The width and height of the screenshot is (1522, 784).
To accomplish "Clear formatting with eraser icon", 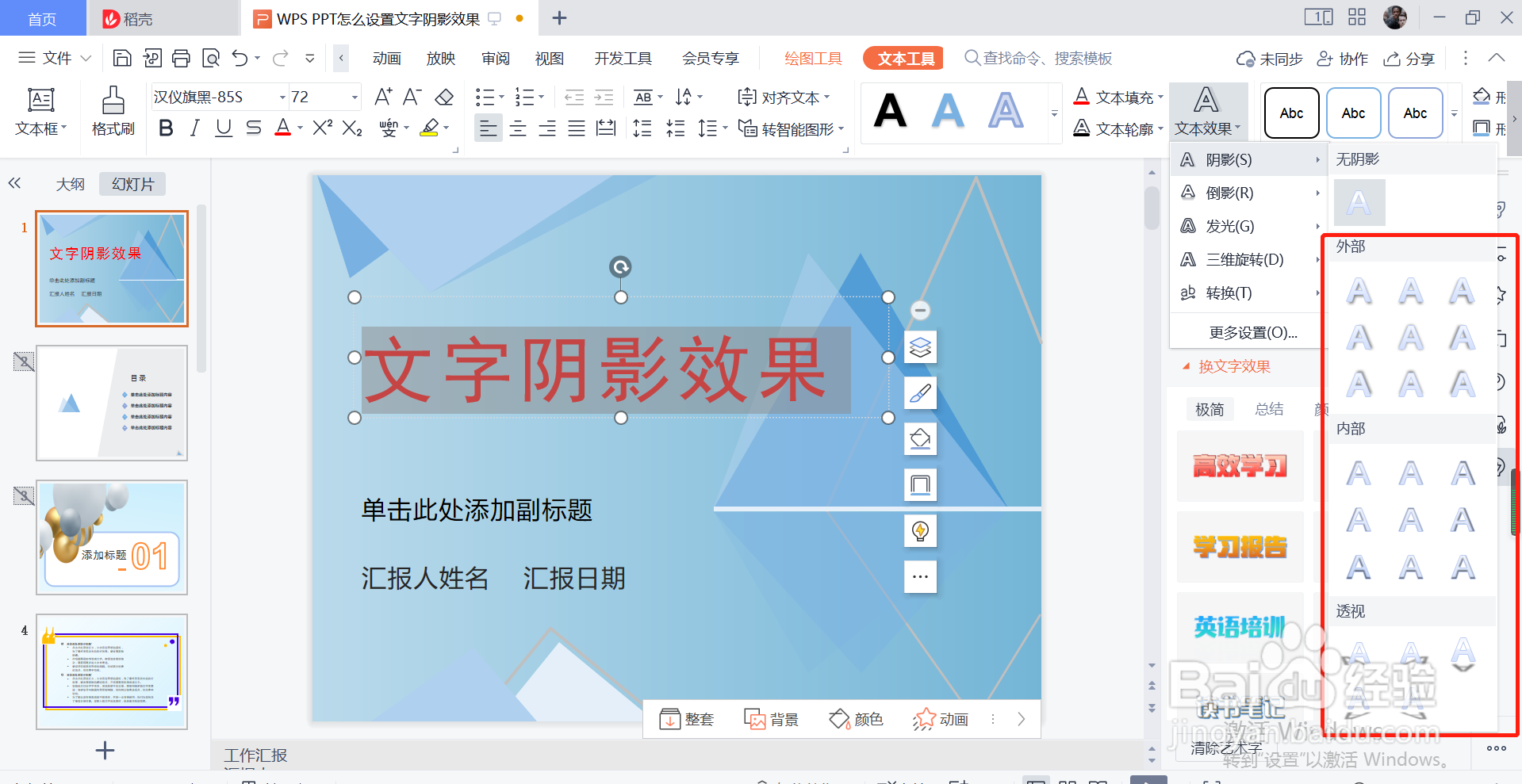I will [444, 97].
